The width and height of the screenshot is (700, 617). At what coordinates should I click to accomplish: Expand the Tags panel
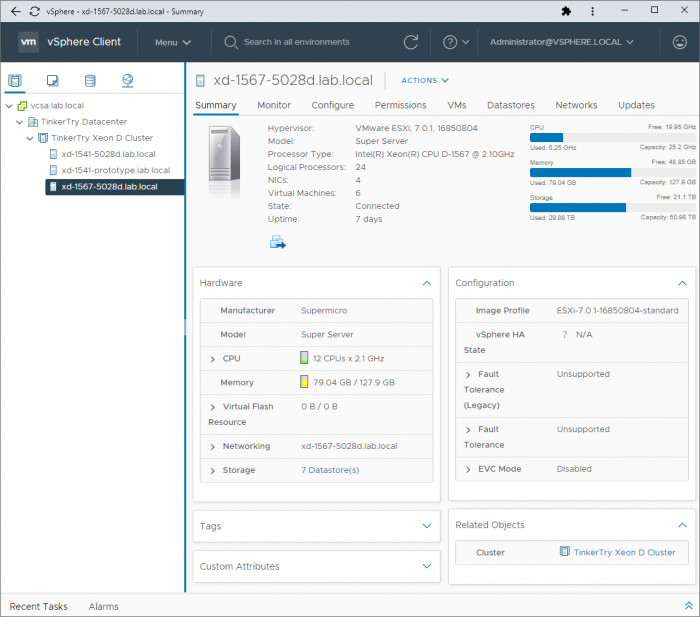coord(427,526)
